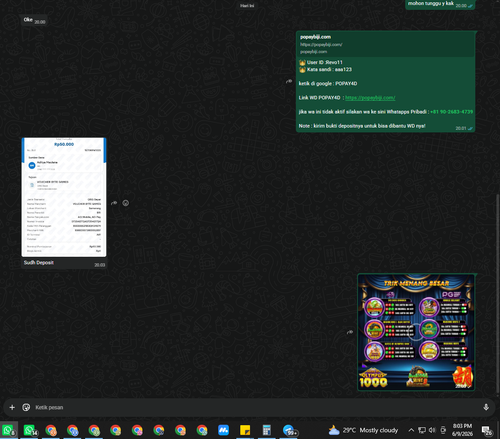500x439 pixels.
Task: Open the volume tray icon
Action: (432, 430)
